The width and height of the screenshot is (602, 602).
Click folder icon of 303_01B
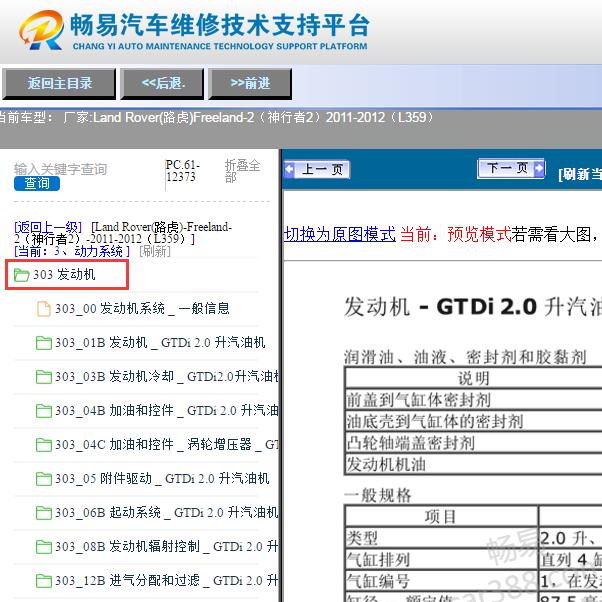(x=44, y=343)
